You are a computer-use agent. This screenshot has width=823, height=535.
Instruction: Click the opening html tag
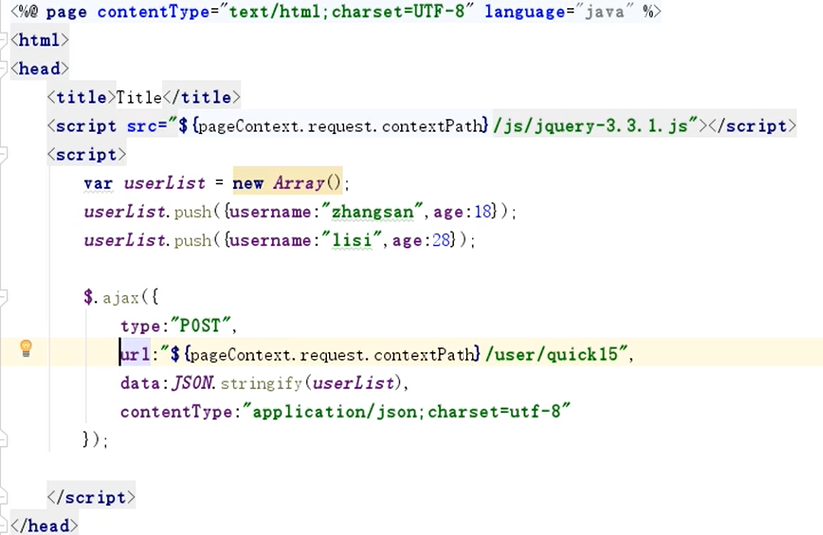[x=39, y=40]
